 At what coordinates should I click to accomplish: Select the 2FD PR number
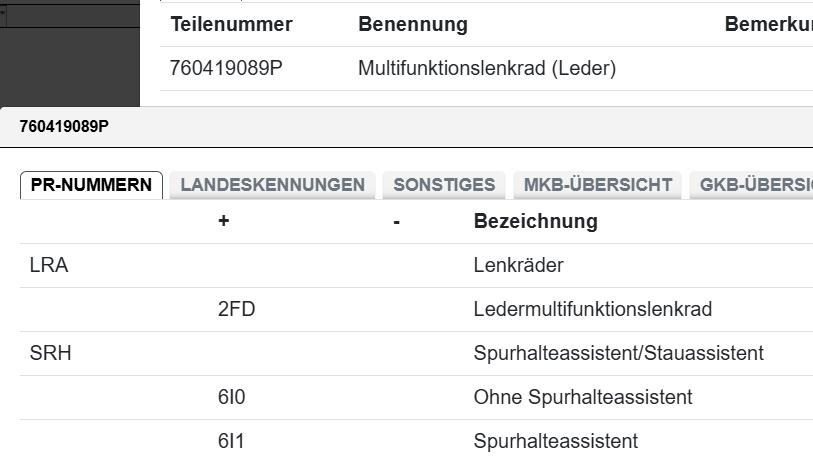236,309
